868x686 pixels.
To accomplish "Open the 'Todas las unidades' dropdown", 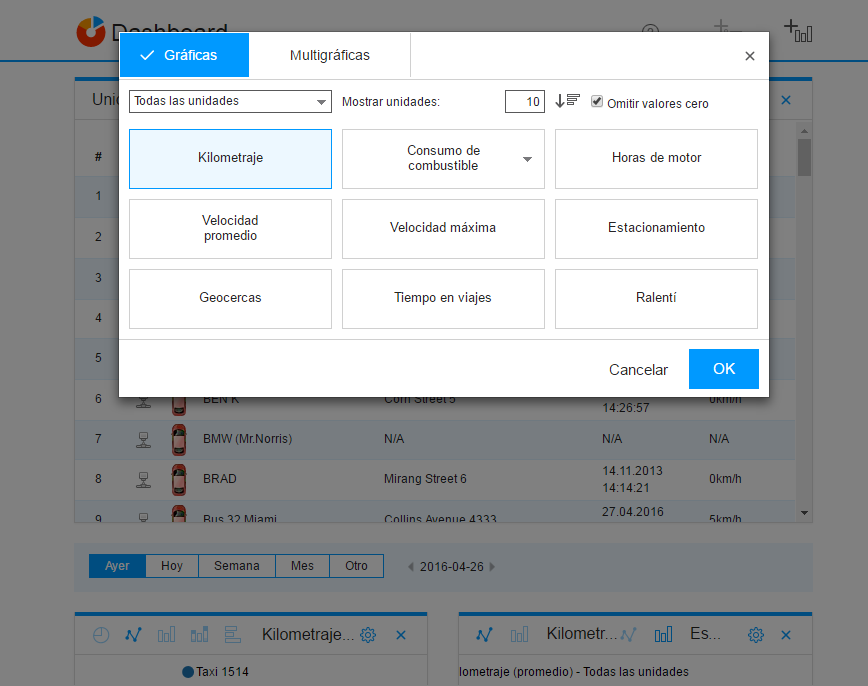I will (x=230, y=101).
